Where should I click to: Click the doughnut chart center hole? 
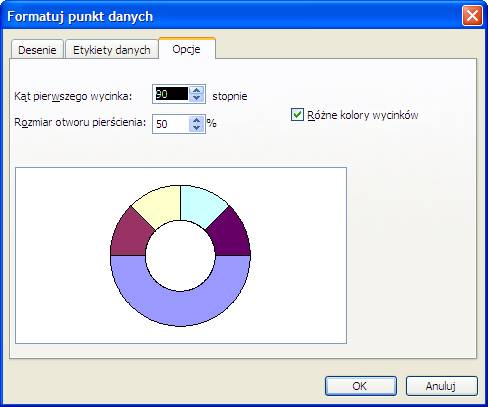click(180, 256)
